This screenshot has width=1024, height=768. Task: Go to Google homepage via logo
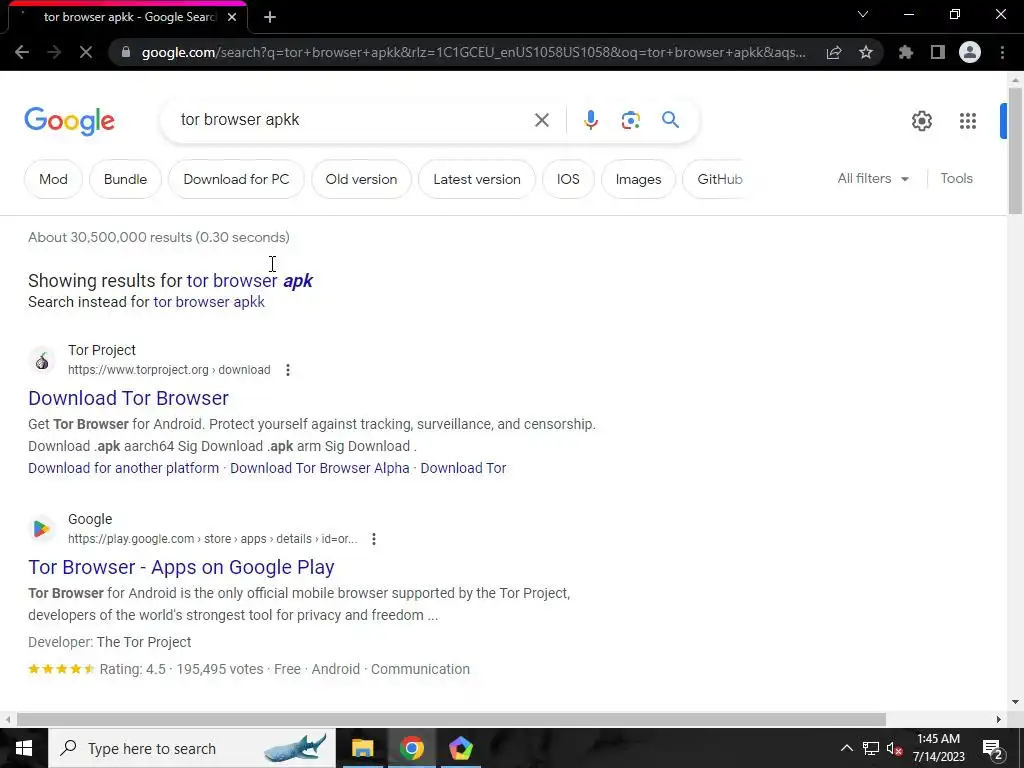69,122
